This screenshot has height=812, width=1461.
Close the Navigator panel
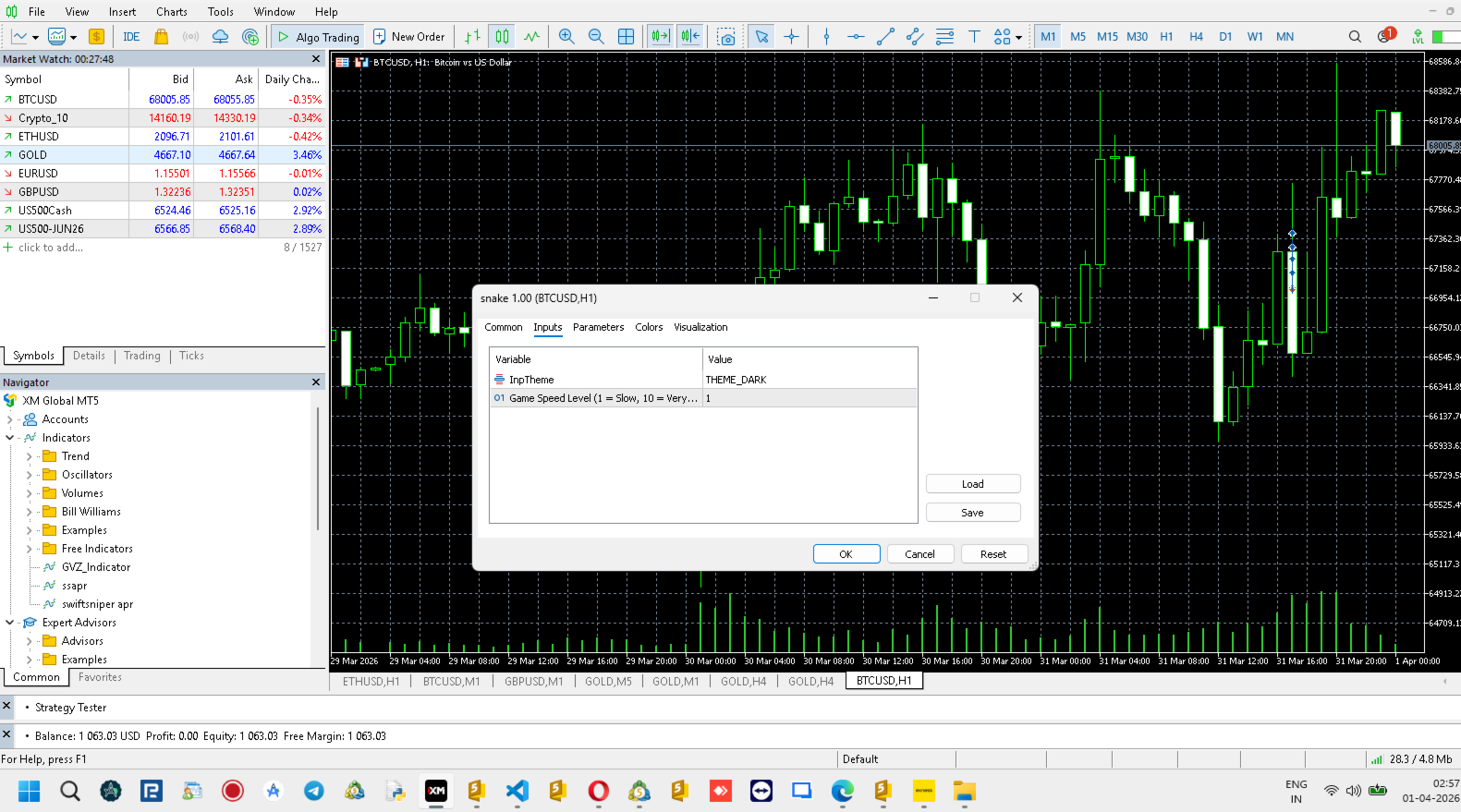(x=316, y=382)
